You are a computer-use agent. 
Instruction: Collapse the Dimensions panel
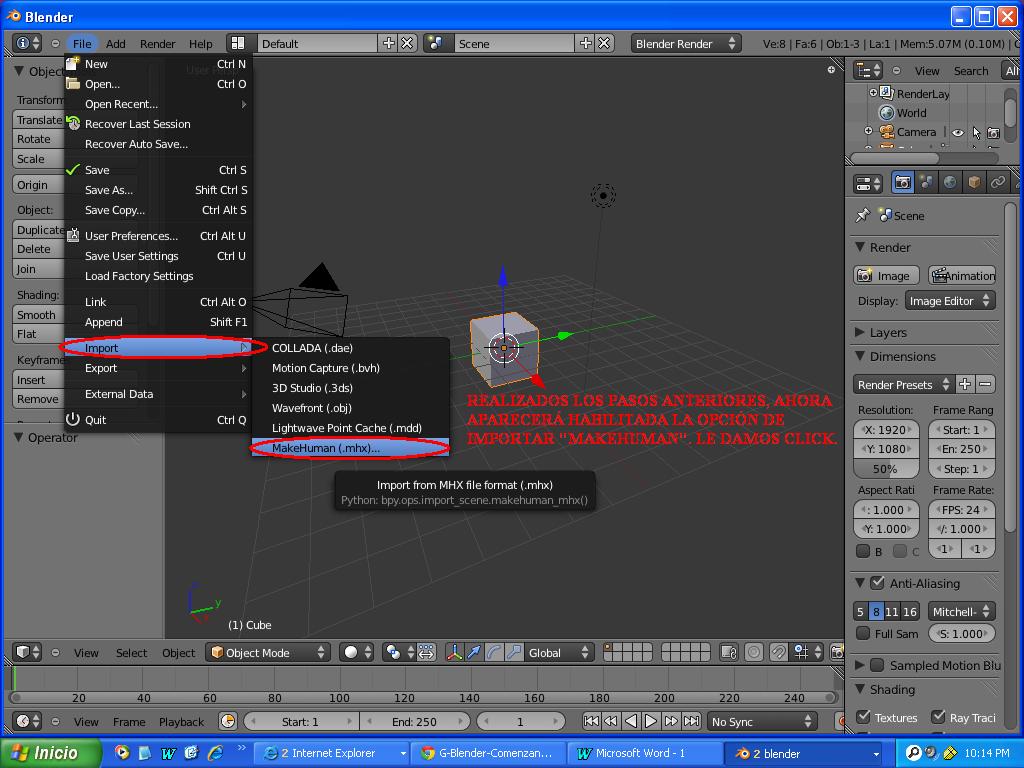click(860, 356)
